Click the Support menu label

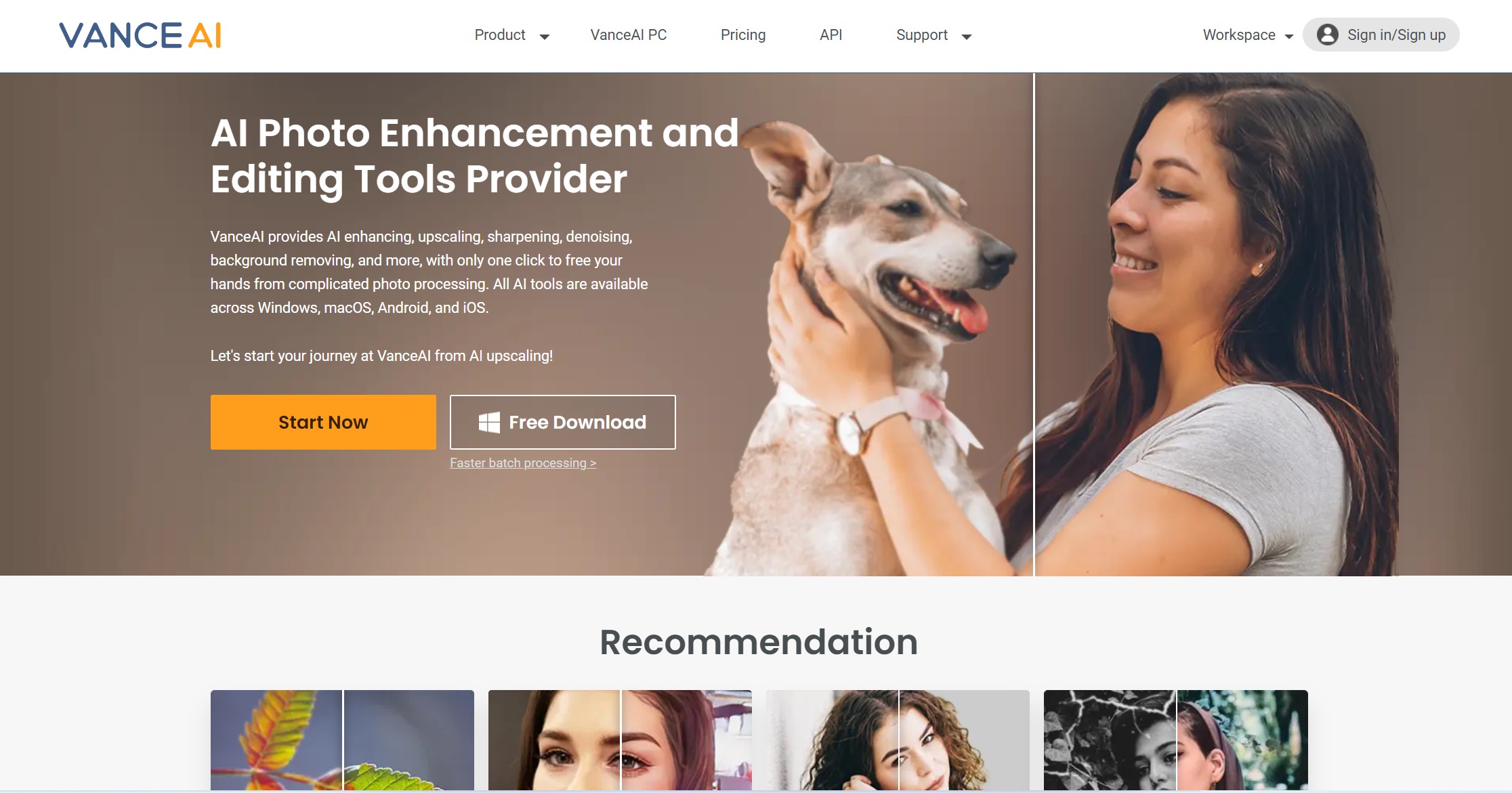tap(922, 35)
